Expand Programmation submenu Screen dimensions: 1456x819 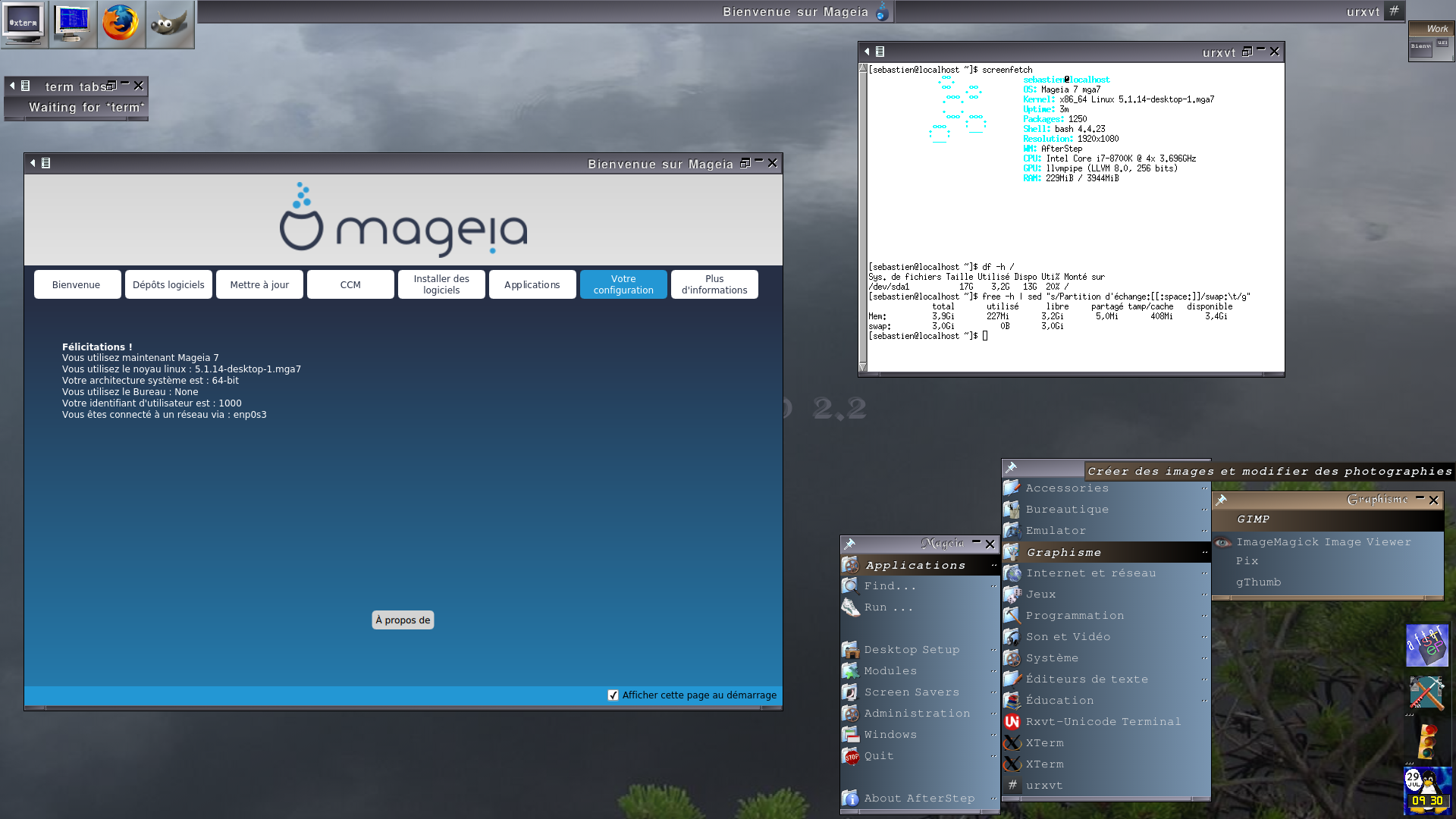[x=1106, y=616]
